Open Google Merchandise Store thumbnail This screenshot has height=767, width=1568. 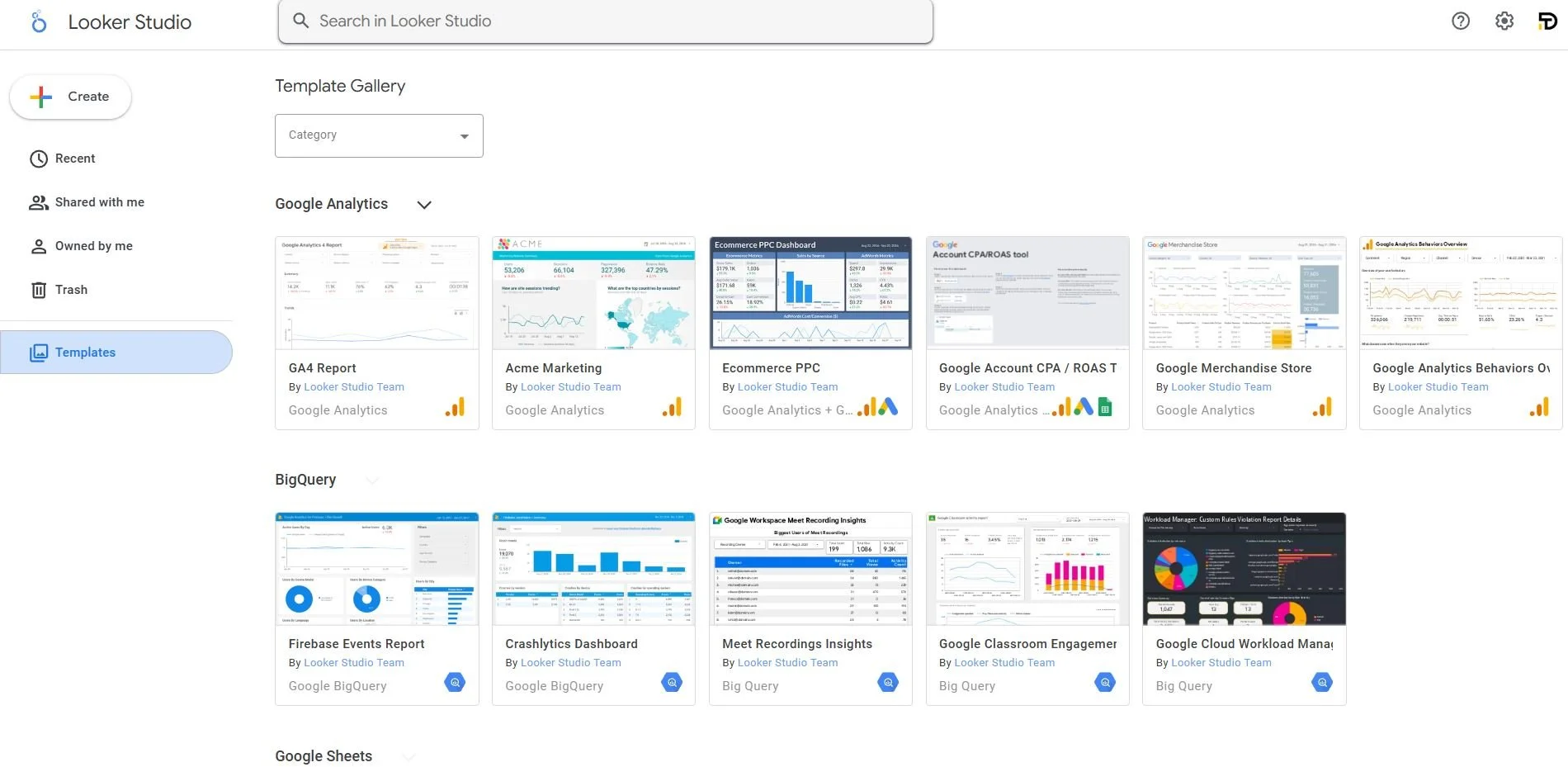(1244, 293)
